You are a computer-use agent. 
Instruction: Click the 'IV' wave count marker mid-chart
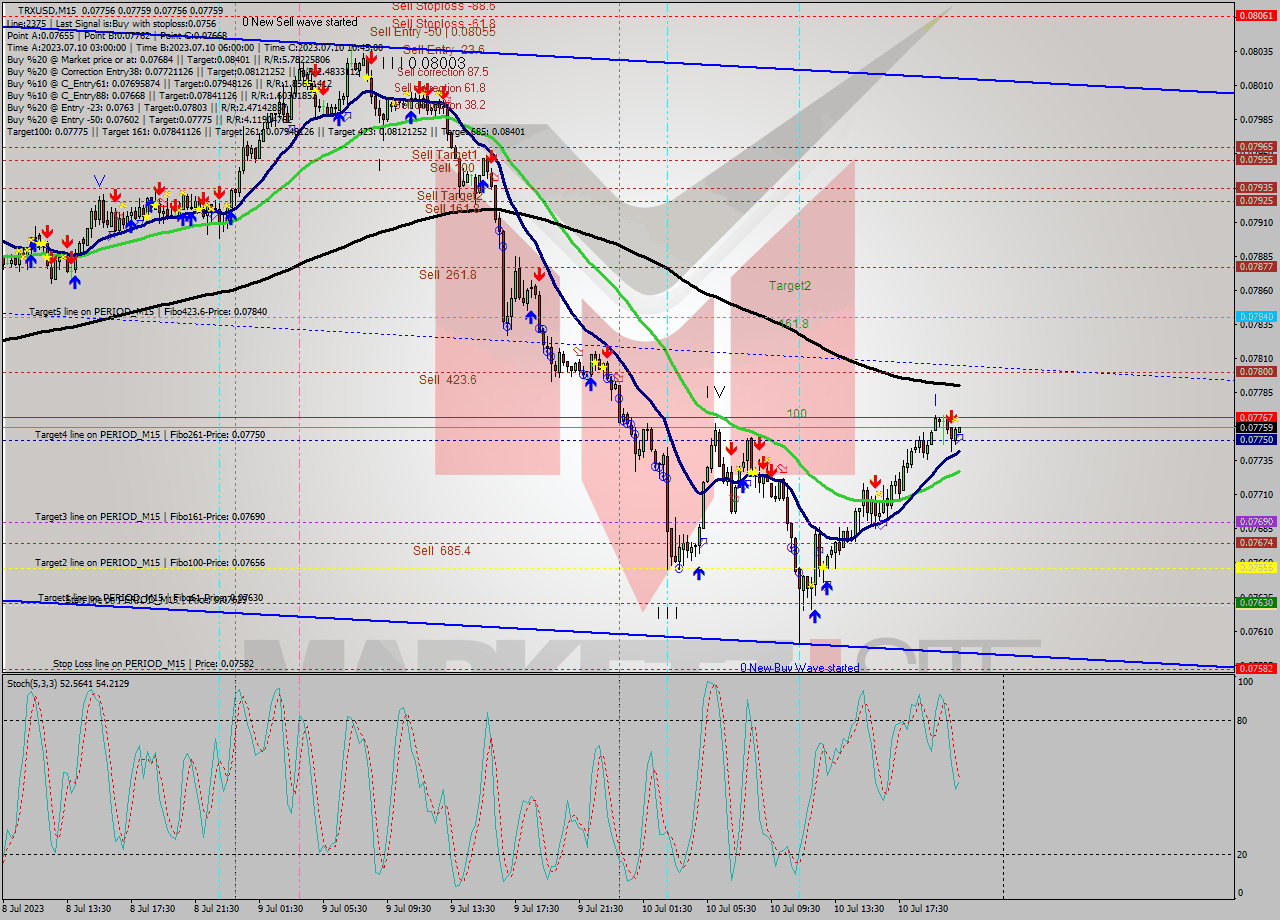tap(716, 393)
